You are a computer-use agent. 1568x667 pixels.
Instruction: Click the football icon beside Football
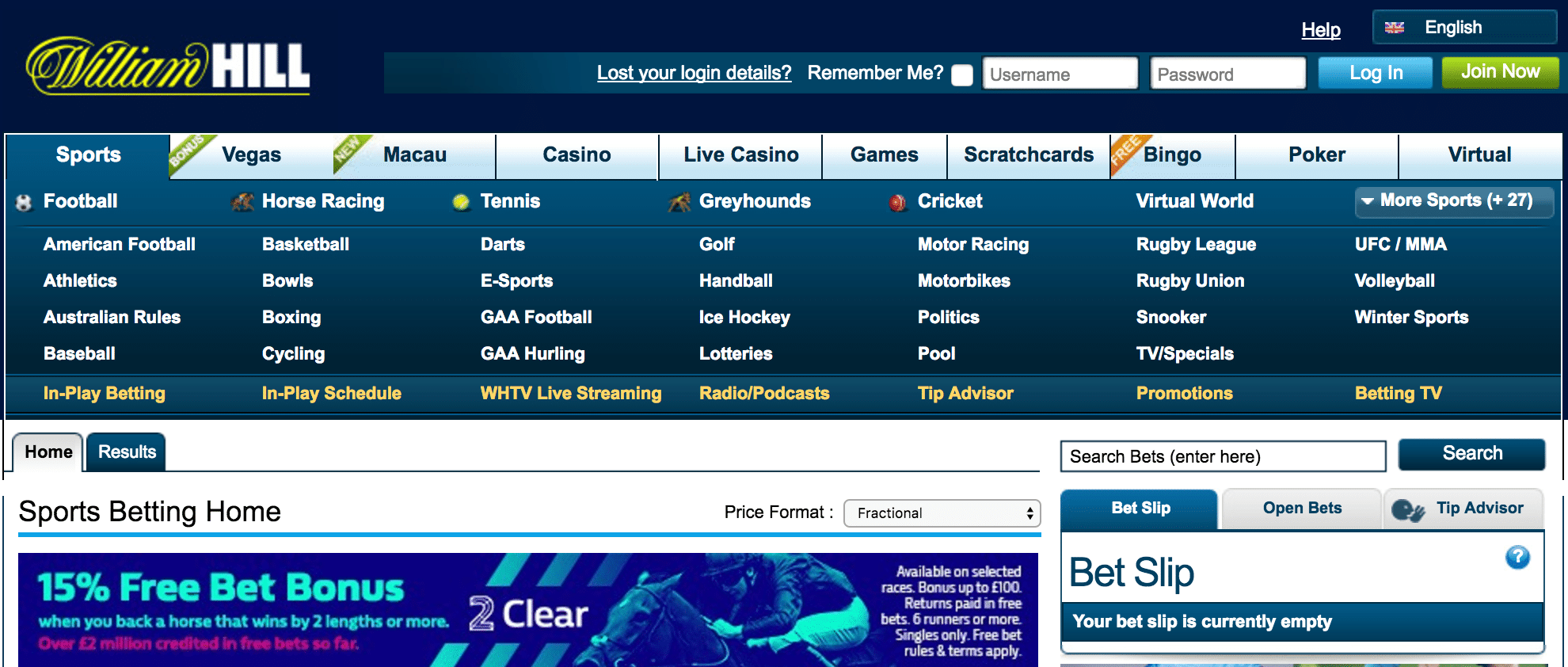point(24,203)
